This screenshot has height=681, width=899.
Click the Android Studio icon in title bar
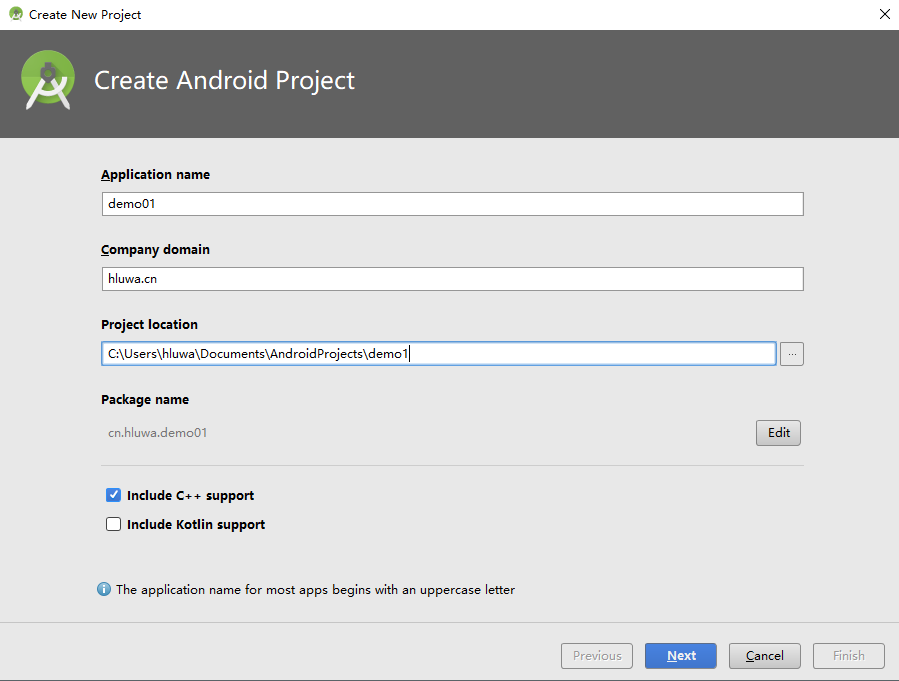[15, 14]
